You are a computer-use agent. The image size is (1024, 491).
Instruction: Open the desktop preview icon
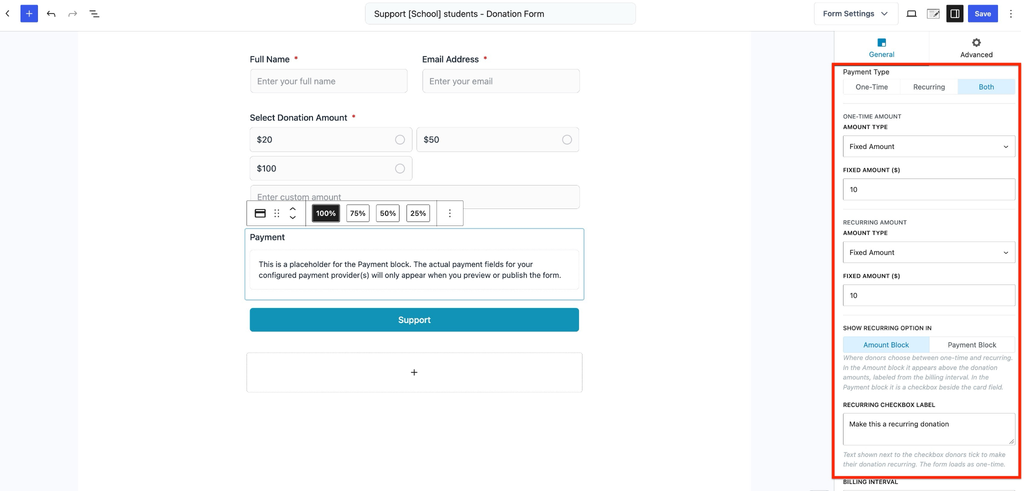(x=912, y=14)
